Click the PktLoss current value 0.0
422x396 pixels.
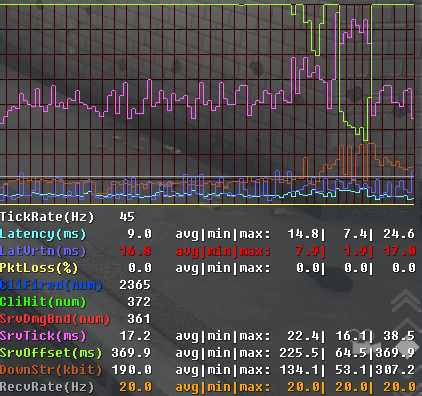coord(140,268)
